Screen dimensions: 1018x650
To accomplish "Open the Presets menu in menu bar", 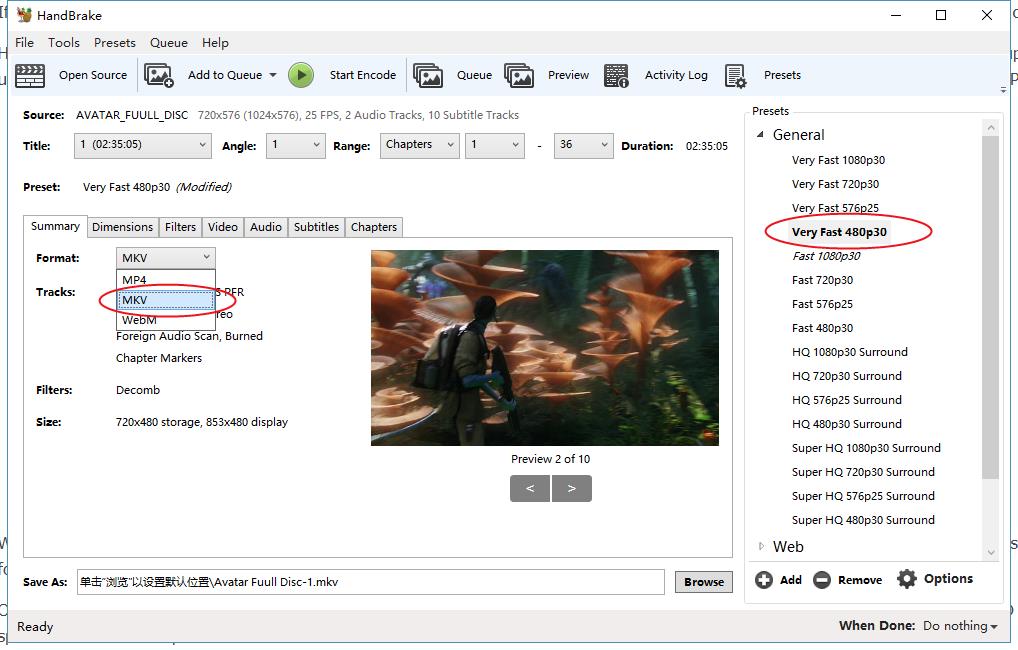I will click(115, 43).
